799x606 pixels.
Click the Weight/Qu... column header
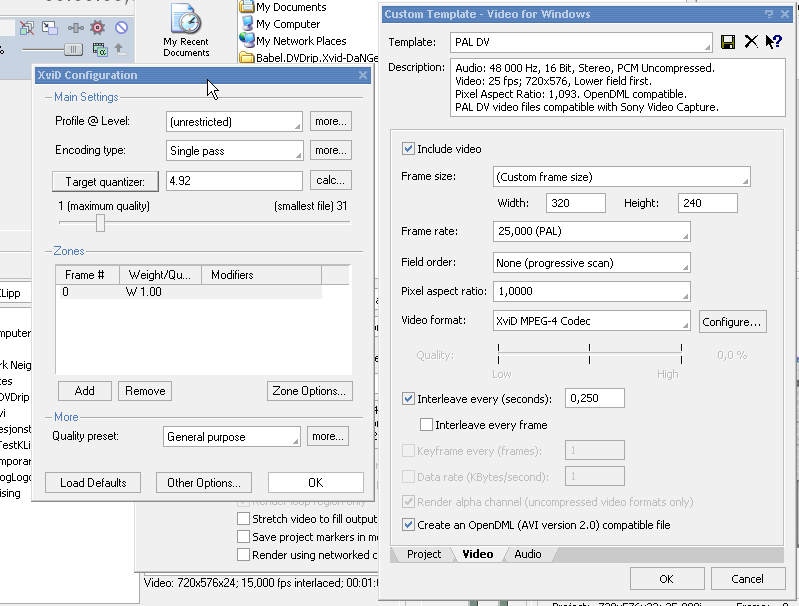(x=161, y=275)
